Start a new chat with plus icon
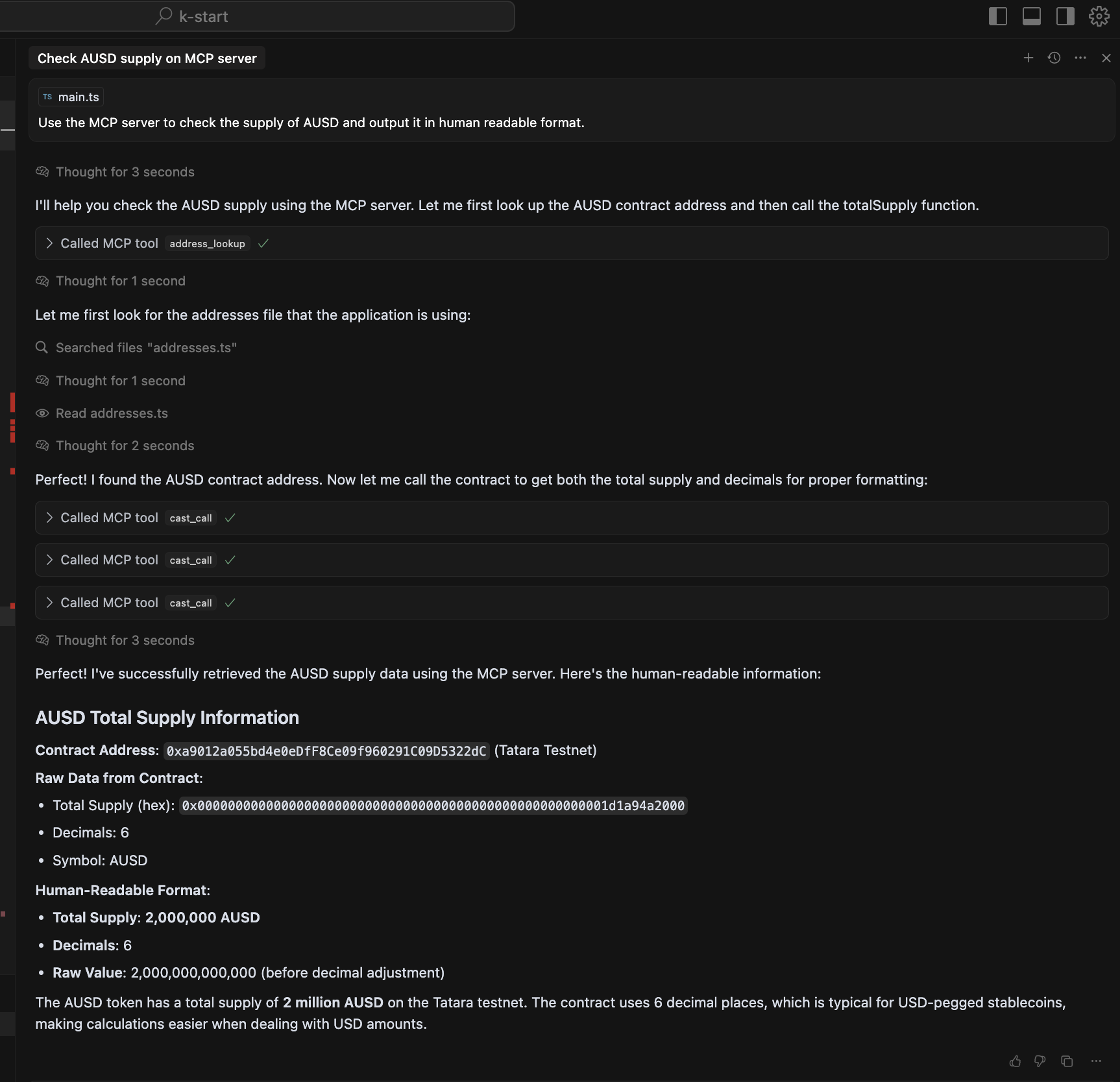The width and height of the screenshot is (1120, 1082). pyautogui.click(x=1029, y=58)
